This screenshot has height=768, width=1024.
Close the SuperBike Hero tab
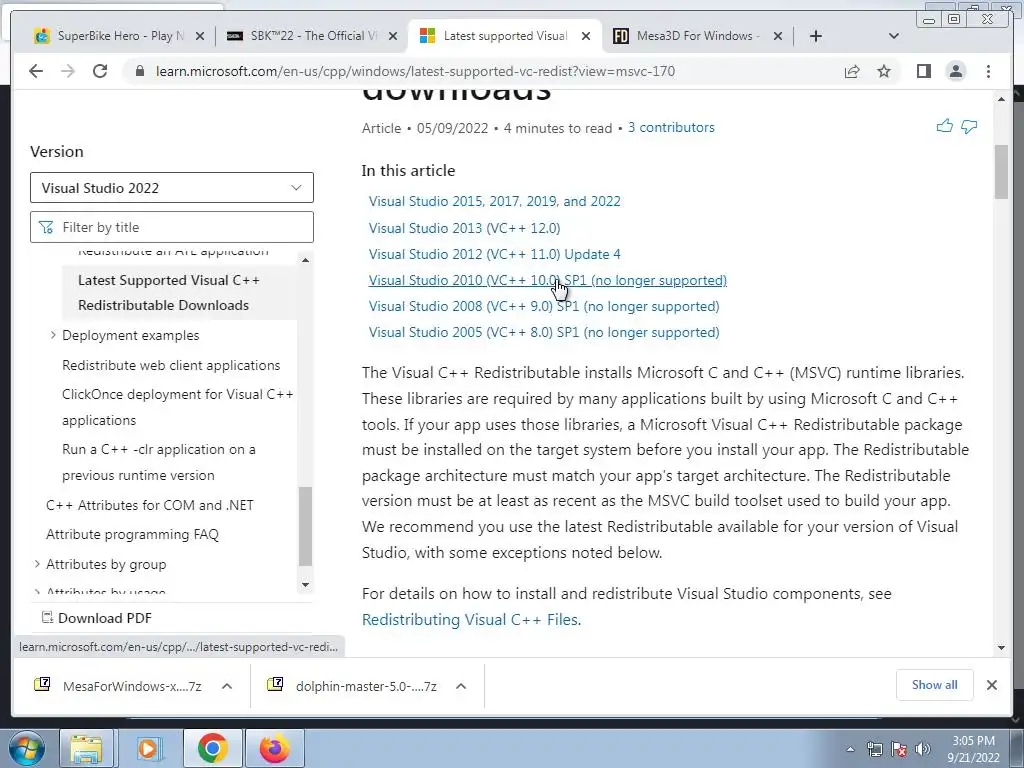point(200,36)
